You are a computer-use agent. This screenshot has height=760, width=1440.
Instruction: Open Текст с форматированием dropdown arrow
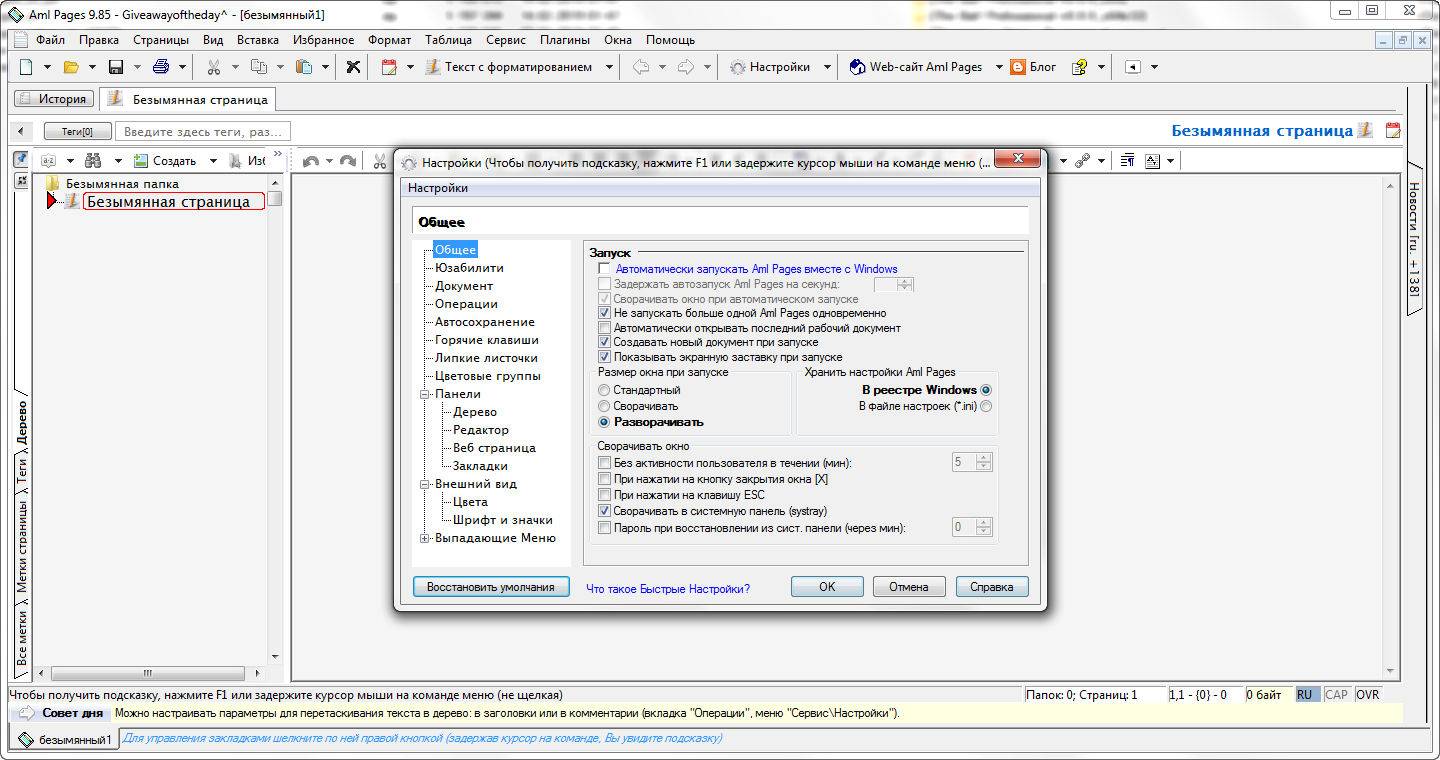[x=611, y=67]
